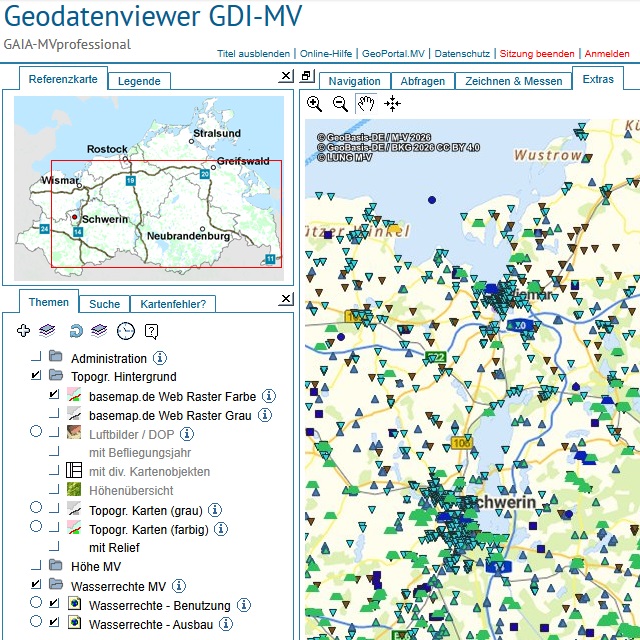
Task: Enable basemap.de Web Raster Grau checkbox
Action: tap(54, 413)
